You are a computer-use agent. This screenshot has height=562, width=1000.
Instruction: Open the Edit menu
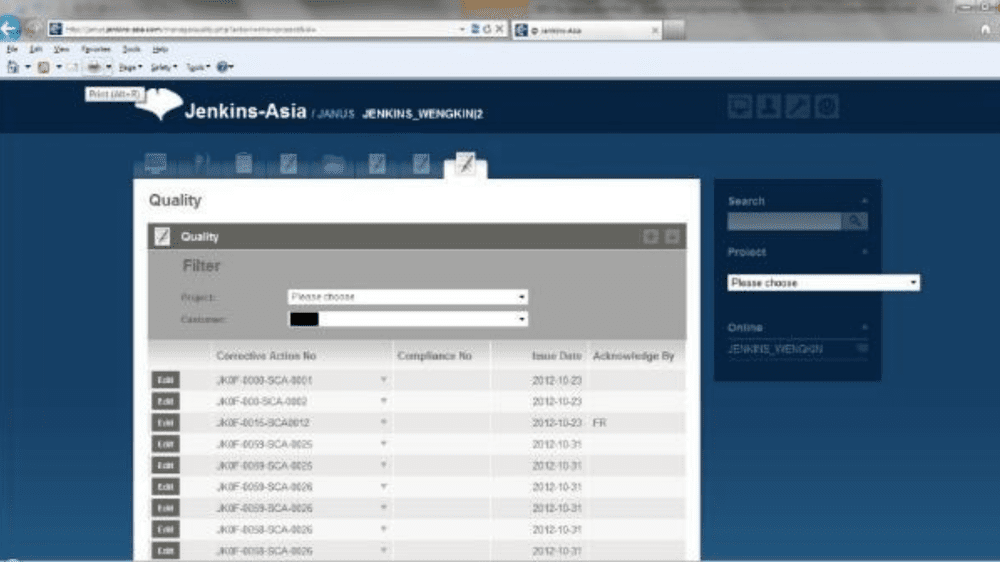[36, 49]
